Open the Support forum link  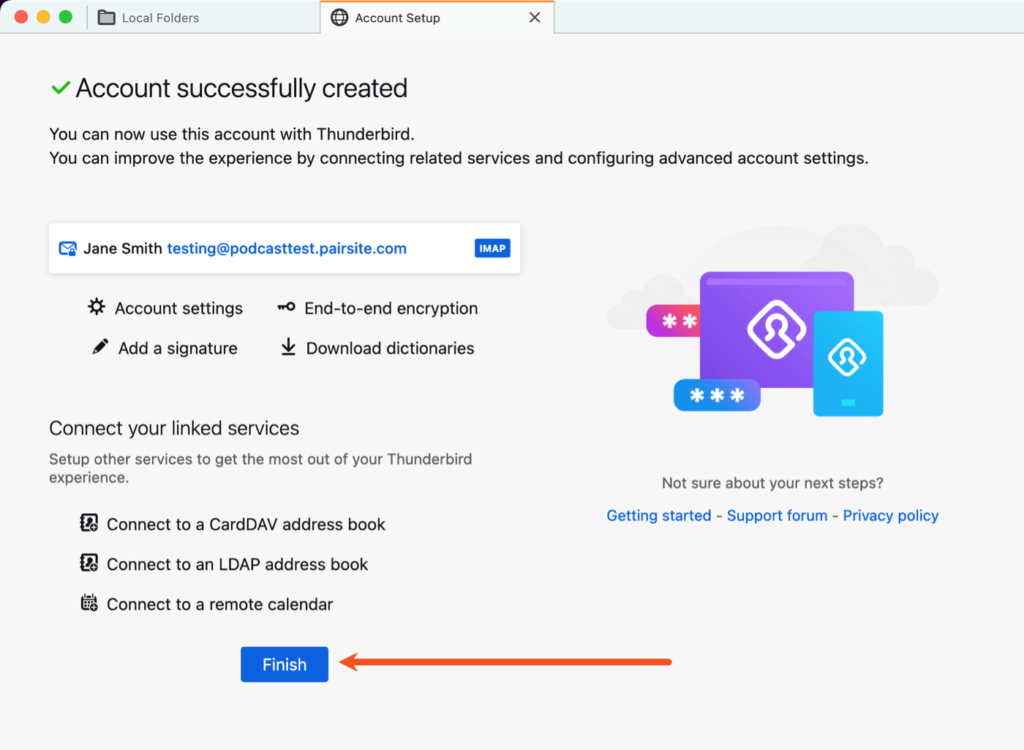tap(776, 515)
